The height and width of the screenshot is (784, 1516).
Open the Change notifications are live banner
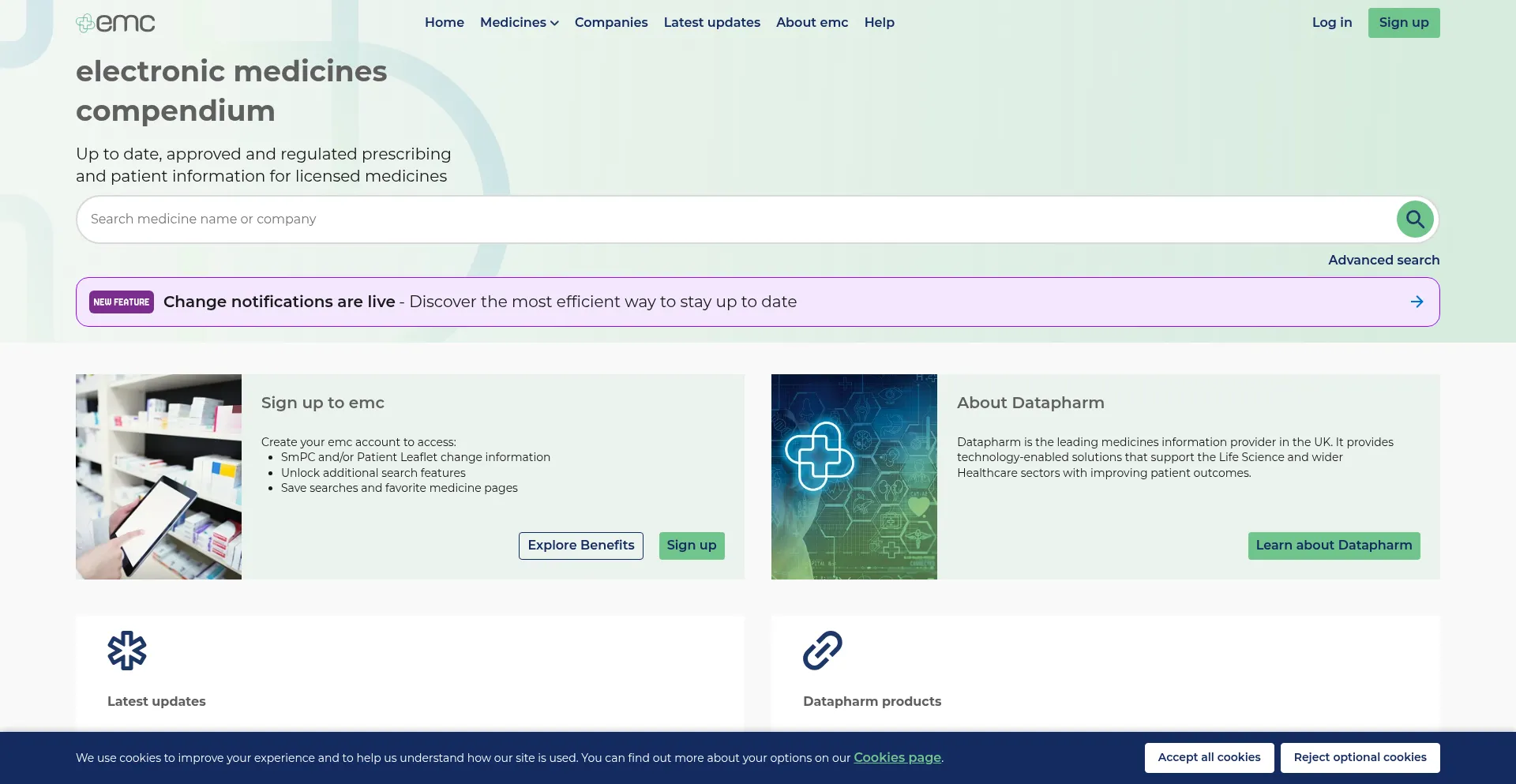758,302
